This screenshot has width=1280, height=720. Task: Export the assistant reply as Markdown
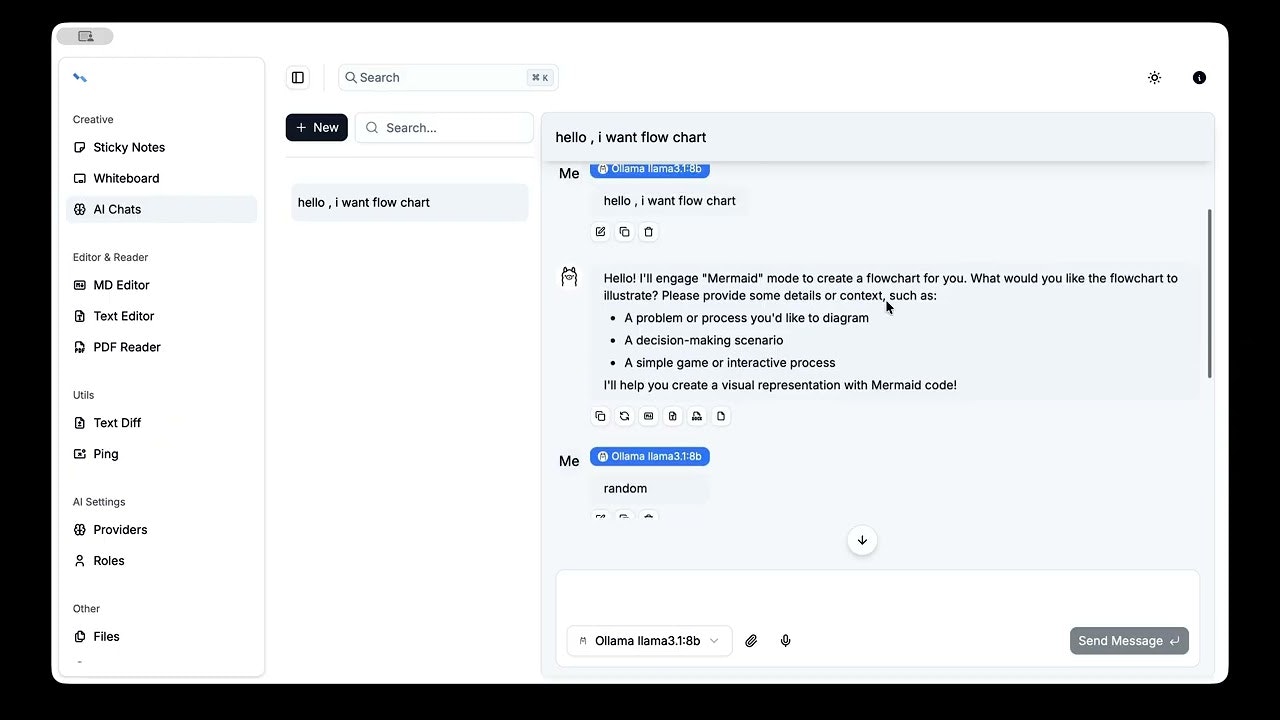(x=648, y=416)
